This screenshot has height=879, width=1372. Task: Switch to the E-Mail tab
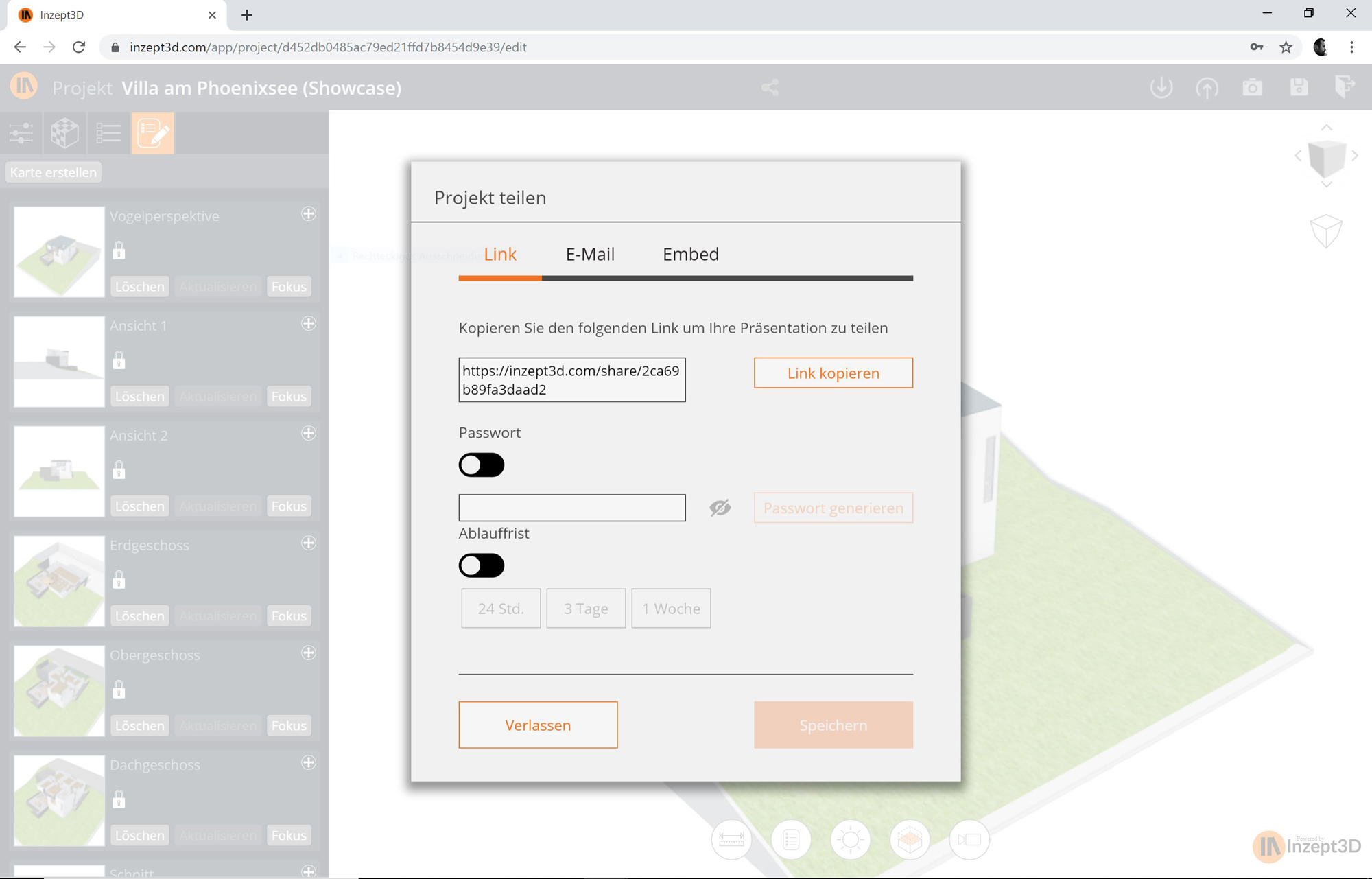click(x=590, y=254)
